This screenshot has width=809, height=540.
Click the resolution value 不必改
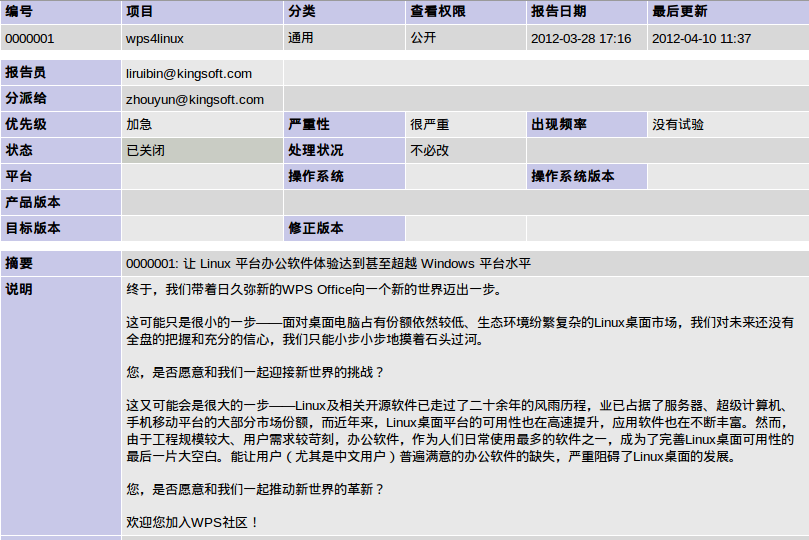coord(430,151)
